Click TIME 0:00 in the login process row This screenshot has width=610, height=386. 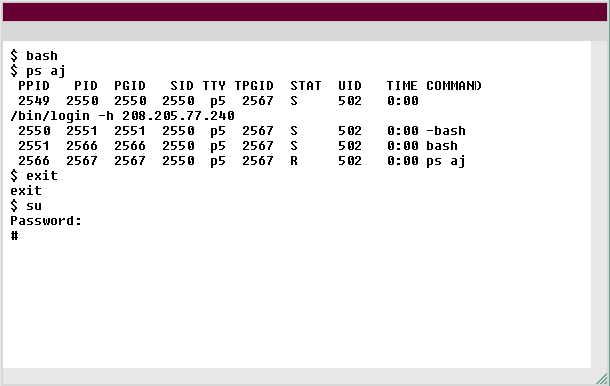403,101
